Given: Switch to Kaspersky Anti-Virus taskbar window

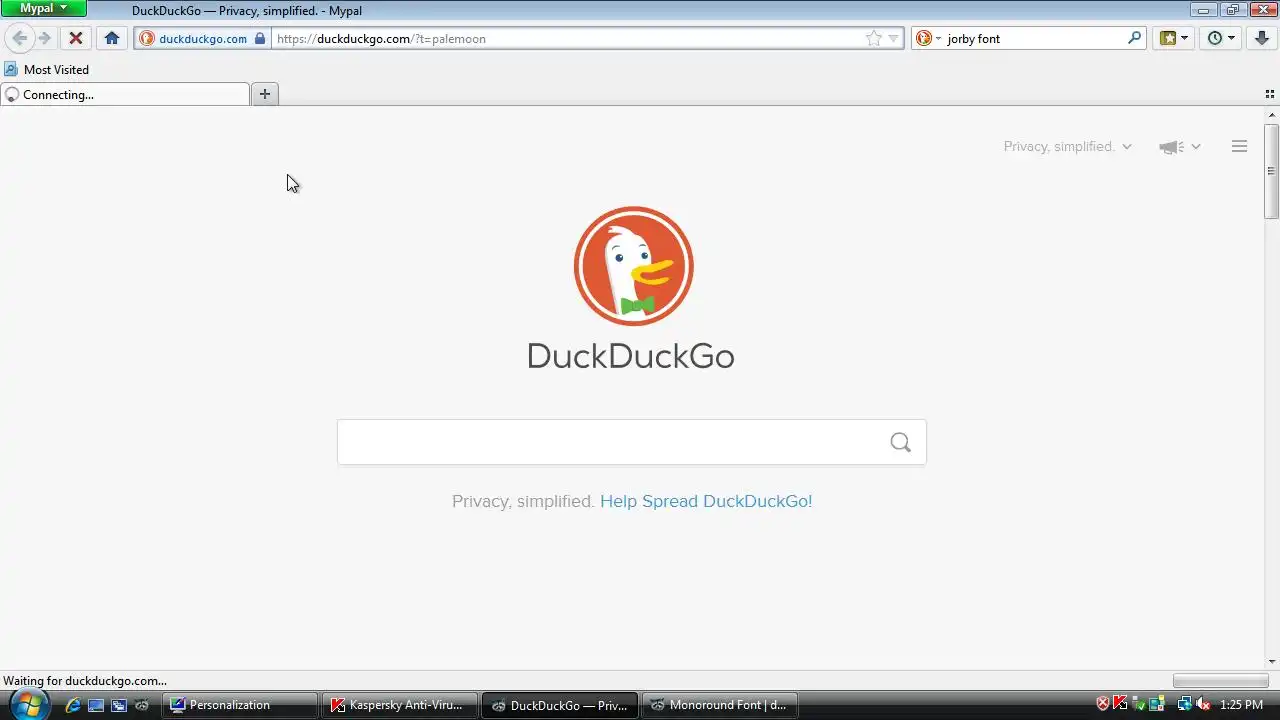Looking at the screenshot, I should 400,705.
